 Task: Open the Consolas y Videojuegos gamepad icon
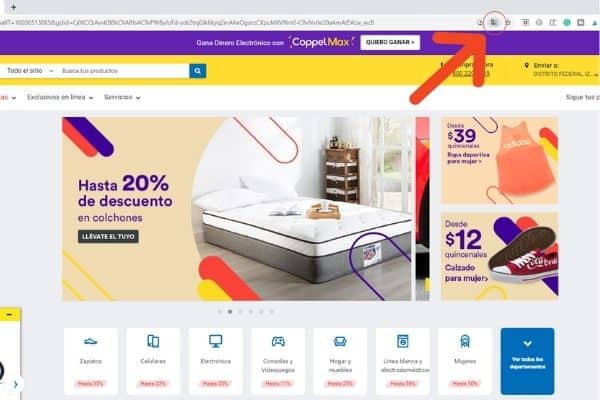pos(278,341)
